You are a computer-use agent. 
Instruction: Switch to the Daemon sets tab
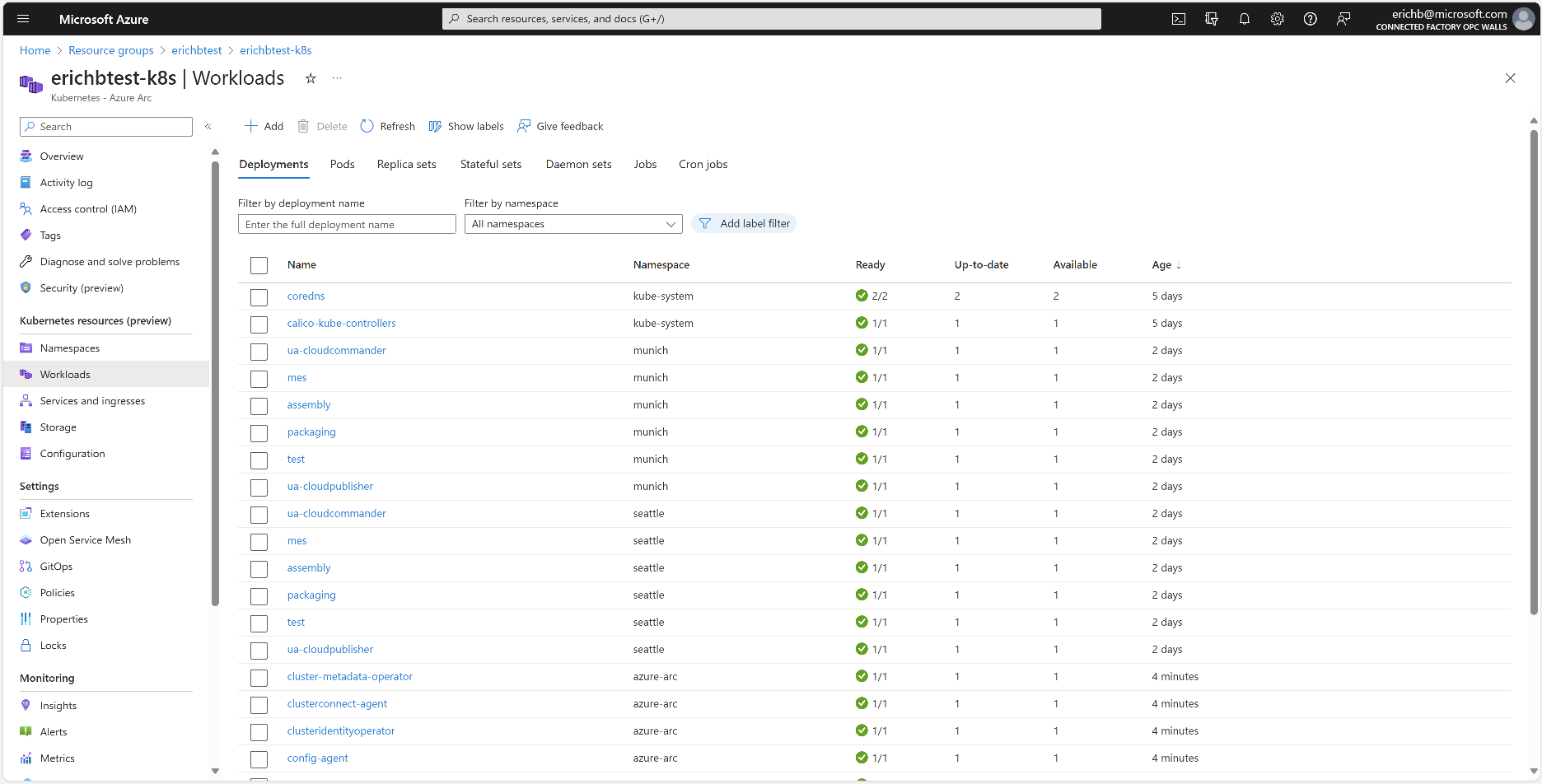click(579, 165)
